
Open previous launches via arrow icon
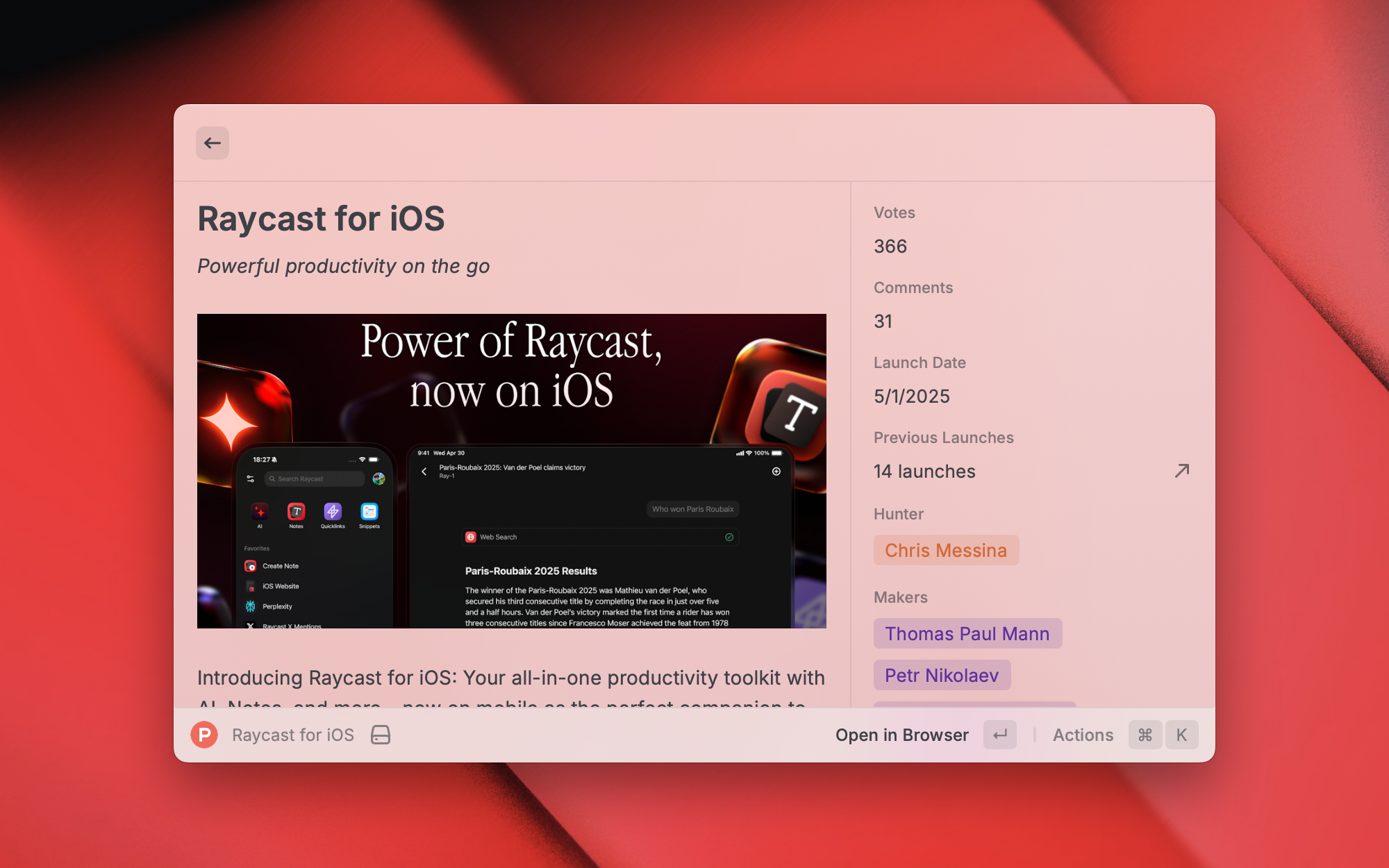pos(1181,471)
